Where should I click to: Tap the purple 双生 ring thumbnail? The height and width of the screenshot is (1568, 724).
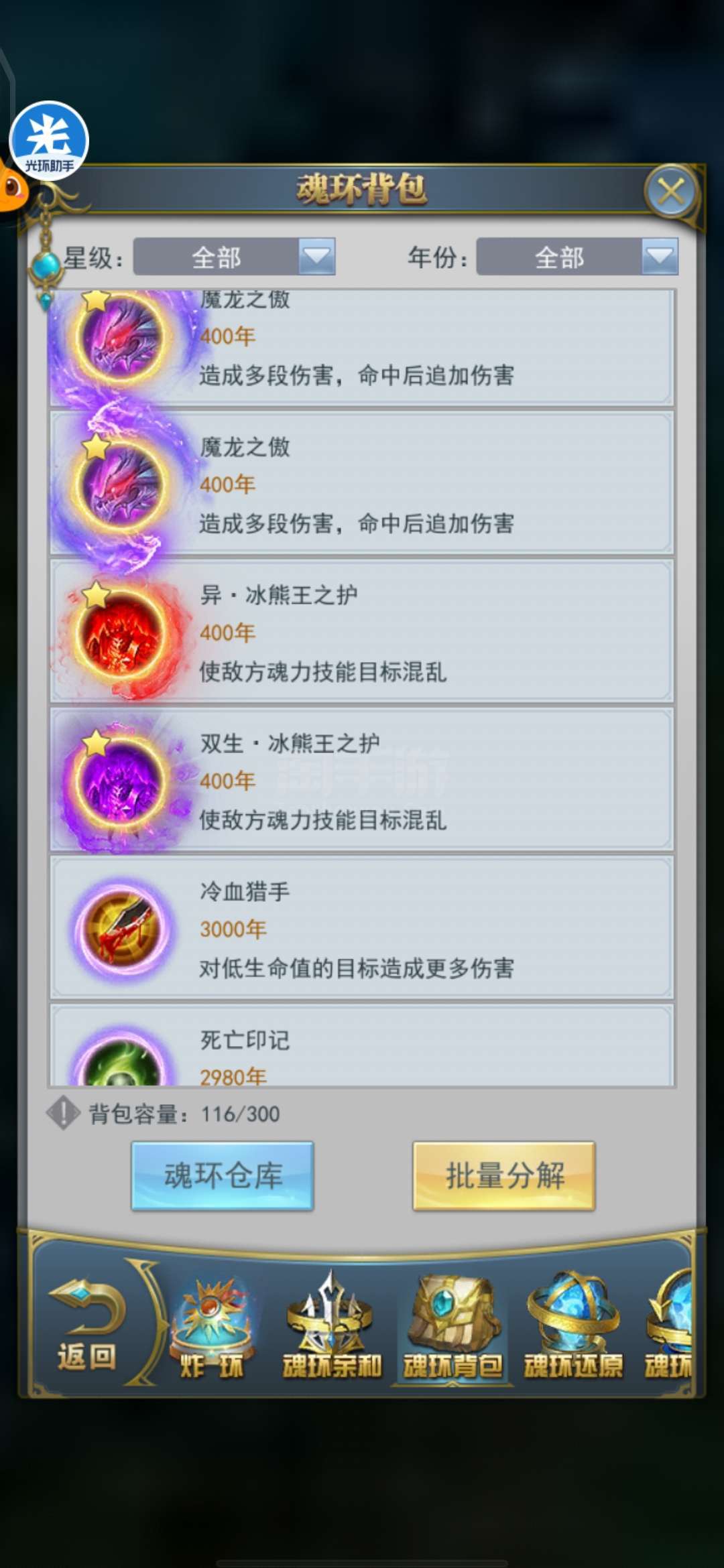click(121, 781)
